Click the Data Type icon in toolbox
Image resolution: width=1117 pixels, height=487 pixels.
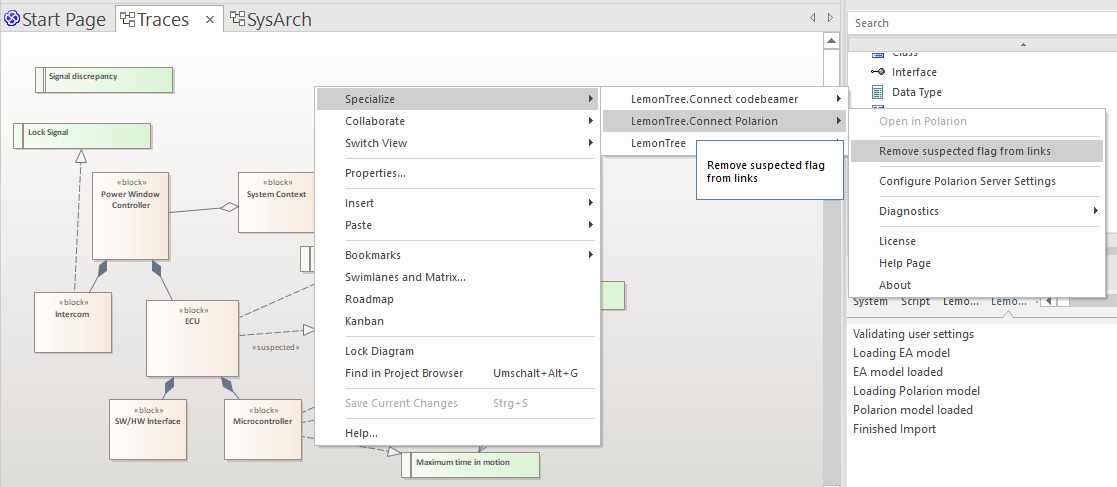[x=878, y=92]
